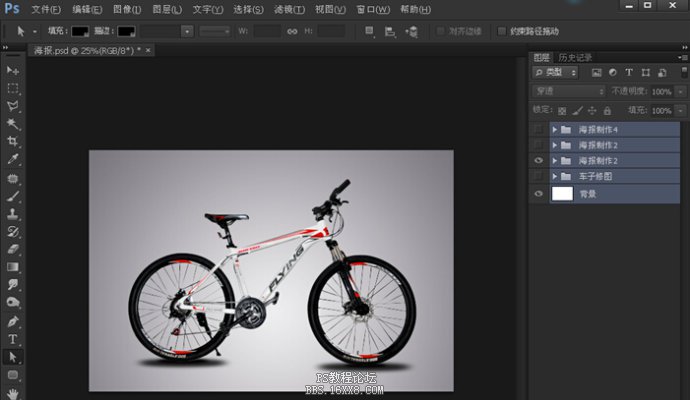This screenshot has width=690, height=400.
Task: Open the 填充 fill slider arrow
Action: pos(681,110)
